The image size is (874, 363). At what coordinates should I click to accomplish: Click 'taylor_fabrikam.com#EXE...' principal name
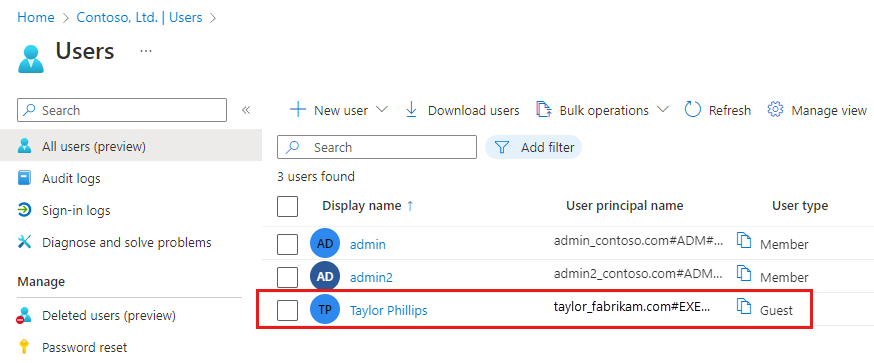(632, 307)
